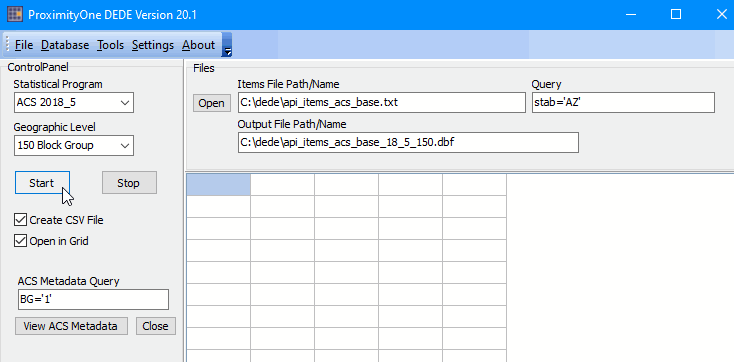Screen dimensions: 734x362
Task: Open the File menu
Action: 24,45
